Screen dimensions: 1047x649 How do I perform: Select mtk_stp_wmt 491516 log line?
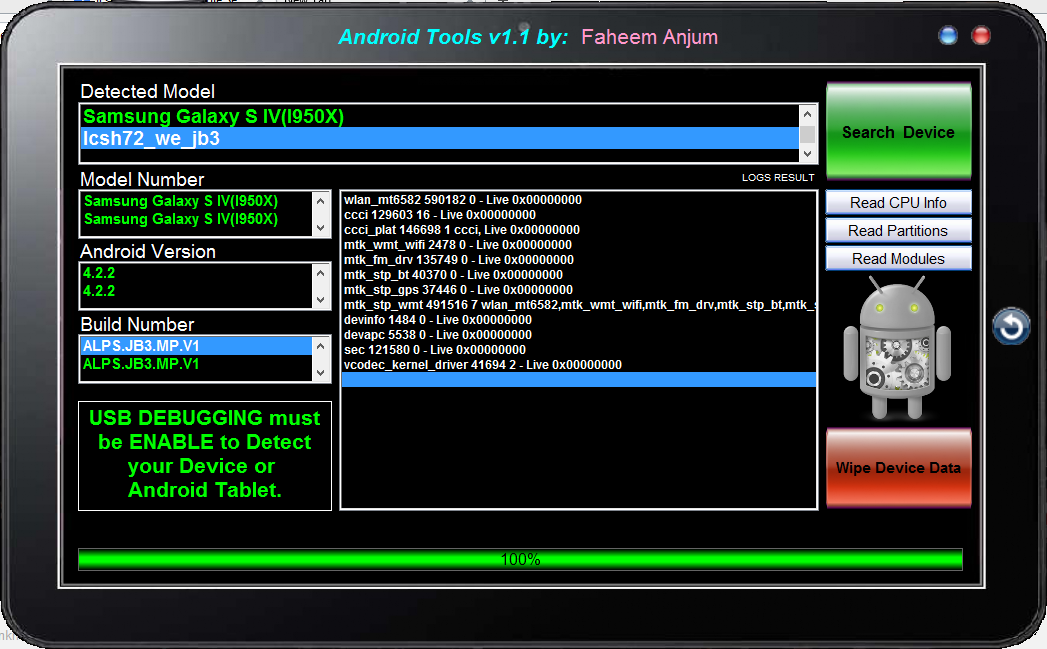[578, 304]
